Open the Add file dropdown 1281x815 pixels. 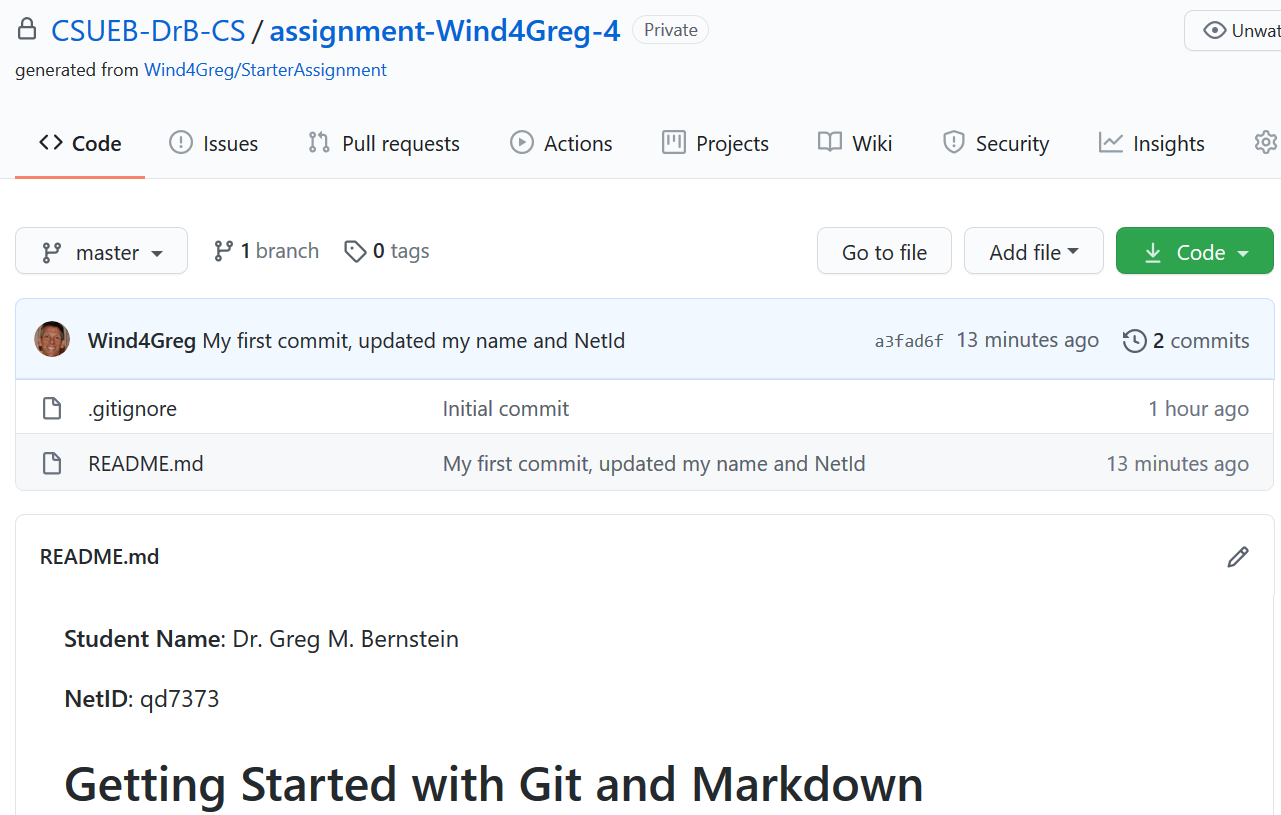pyautogui.click(x=1033, y=252)
